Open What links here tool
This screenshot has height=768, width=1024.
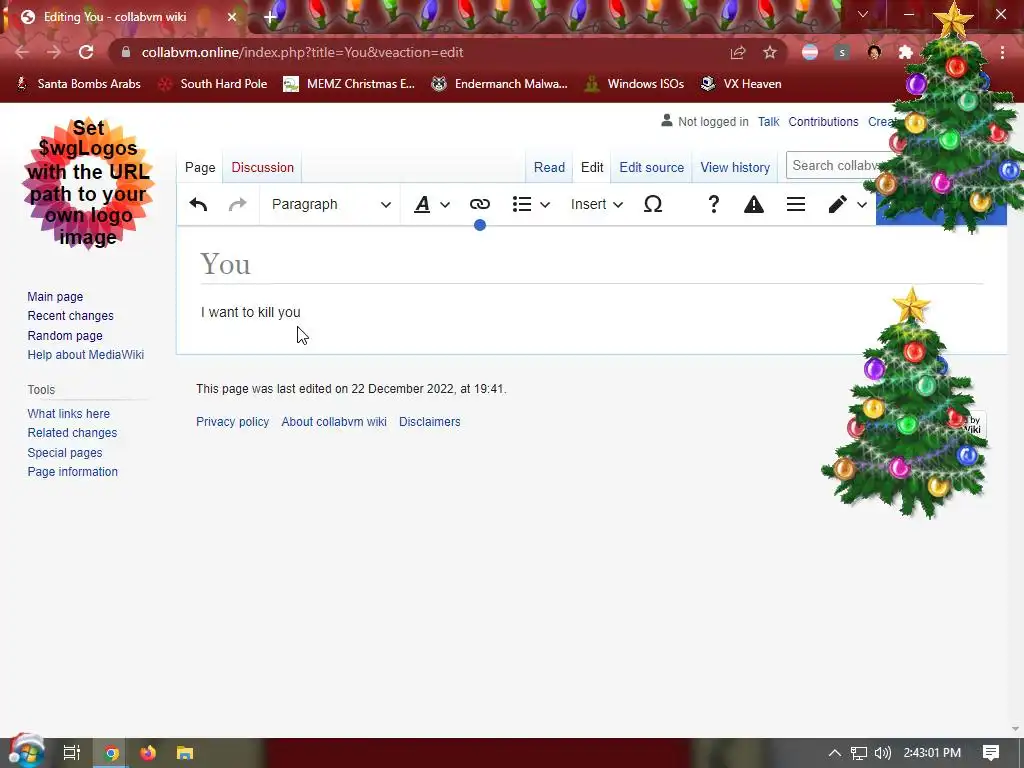(69, 413)
